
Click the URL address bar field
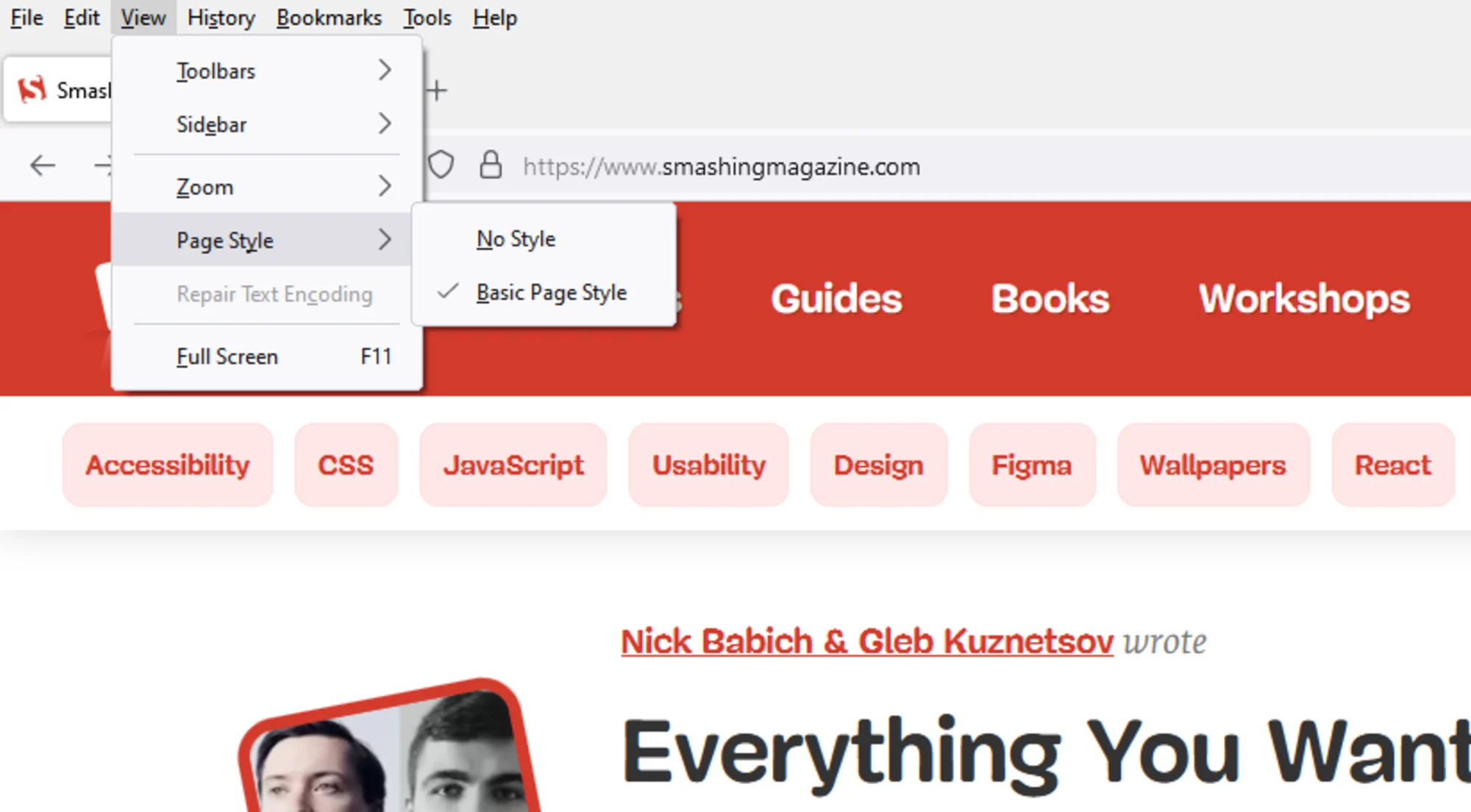[956, 166]
